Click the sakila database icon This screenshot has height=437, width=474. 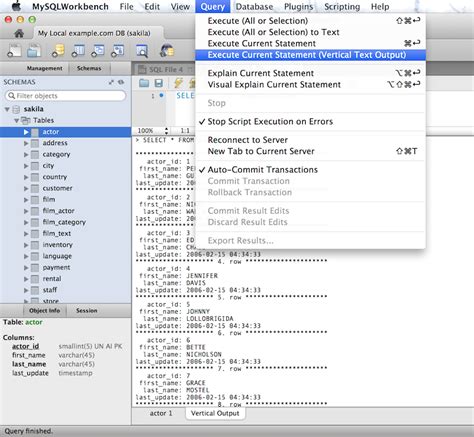coord(16,109)
